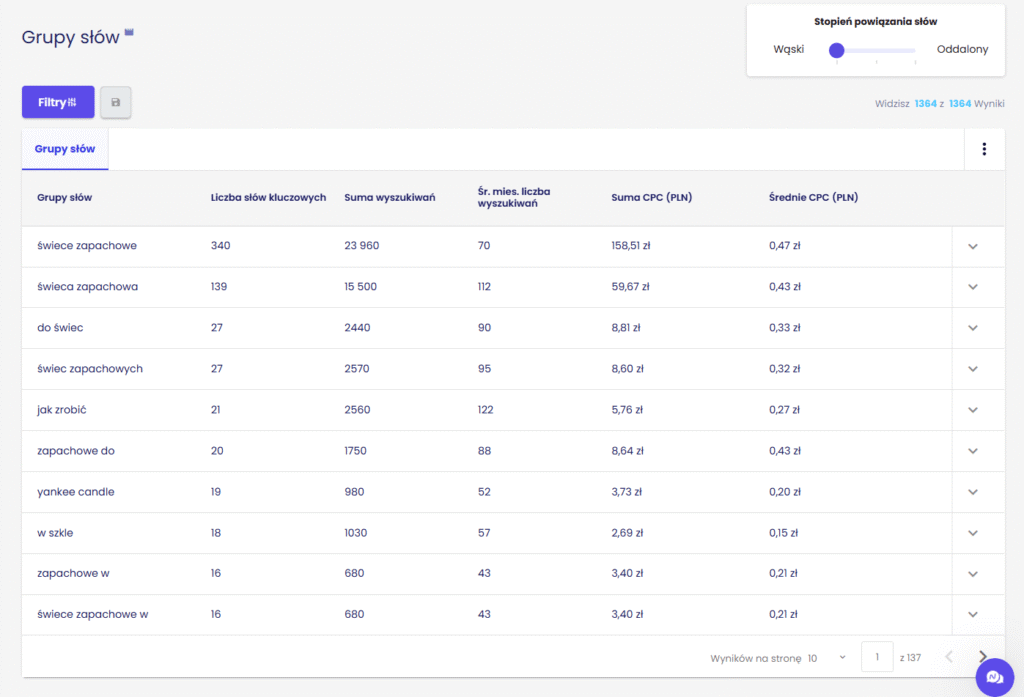
Task: Go to next results page arrow
Action: pos(983,656)
